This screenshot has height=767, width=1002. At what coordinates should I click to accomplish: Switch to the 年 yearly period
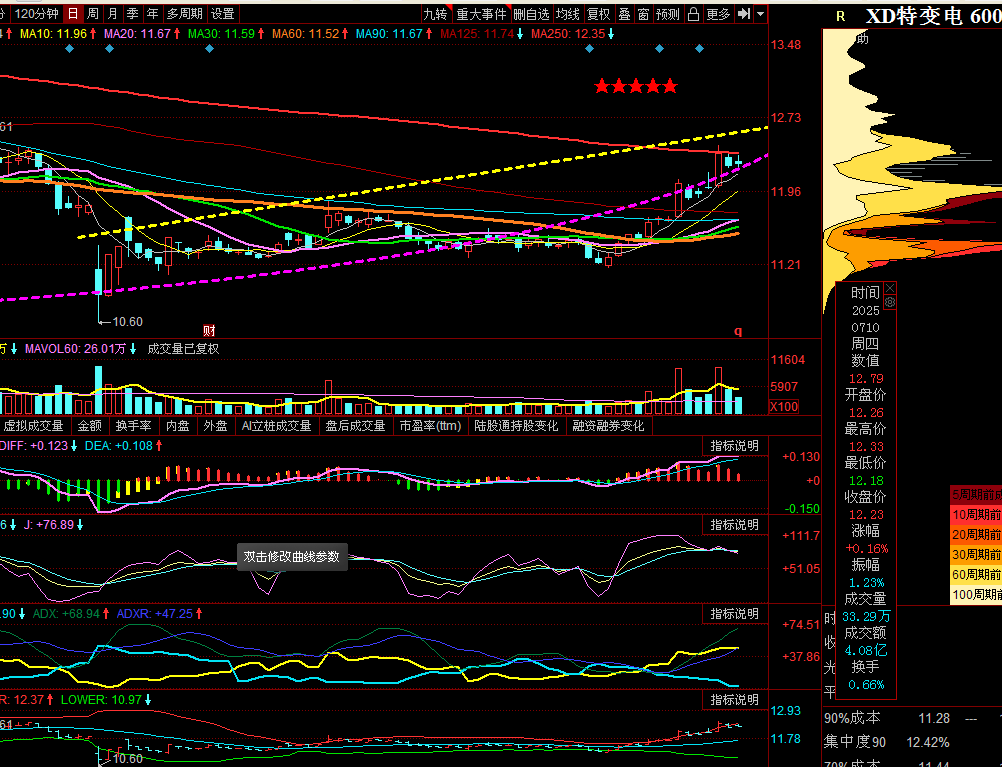click(x=152, y=13)
